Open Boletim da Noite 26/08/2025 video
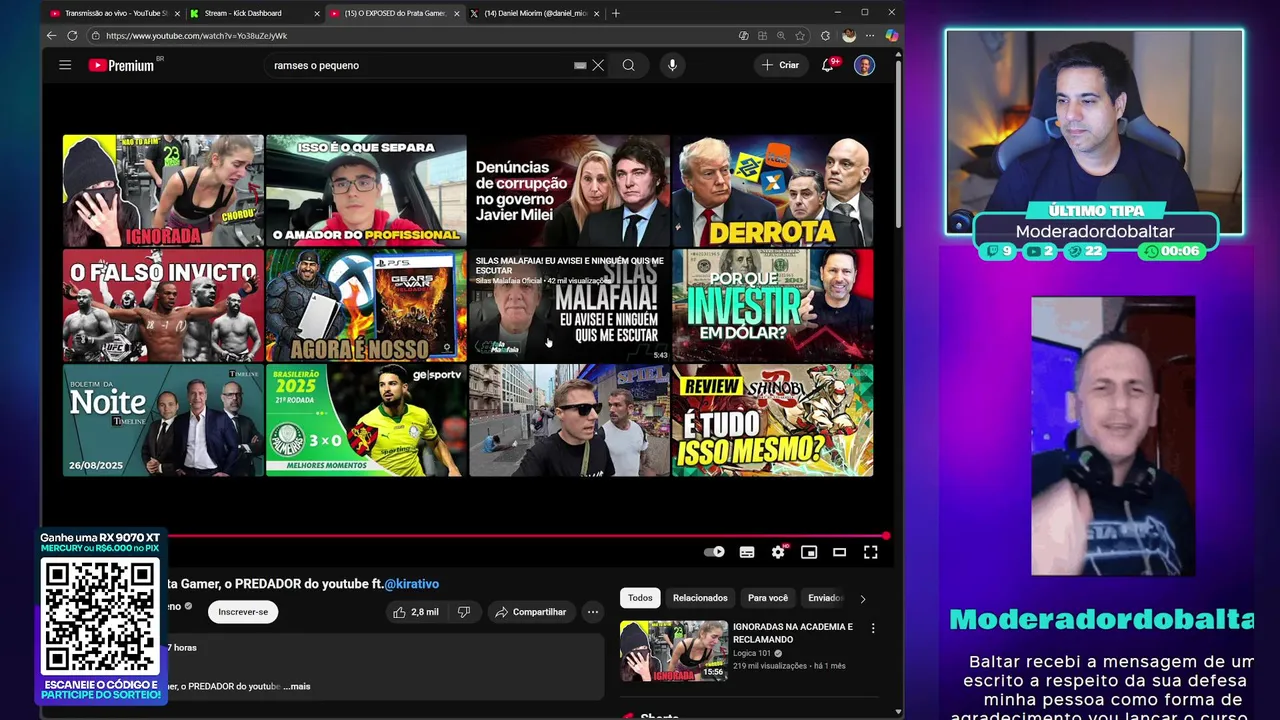The width and height of the screenshot is (1280, 720). click(x=163, y=420)
